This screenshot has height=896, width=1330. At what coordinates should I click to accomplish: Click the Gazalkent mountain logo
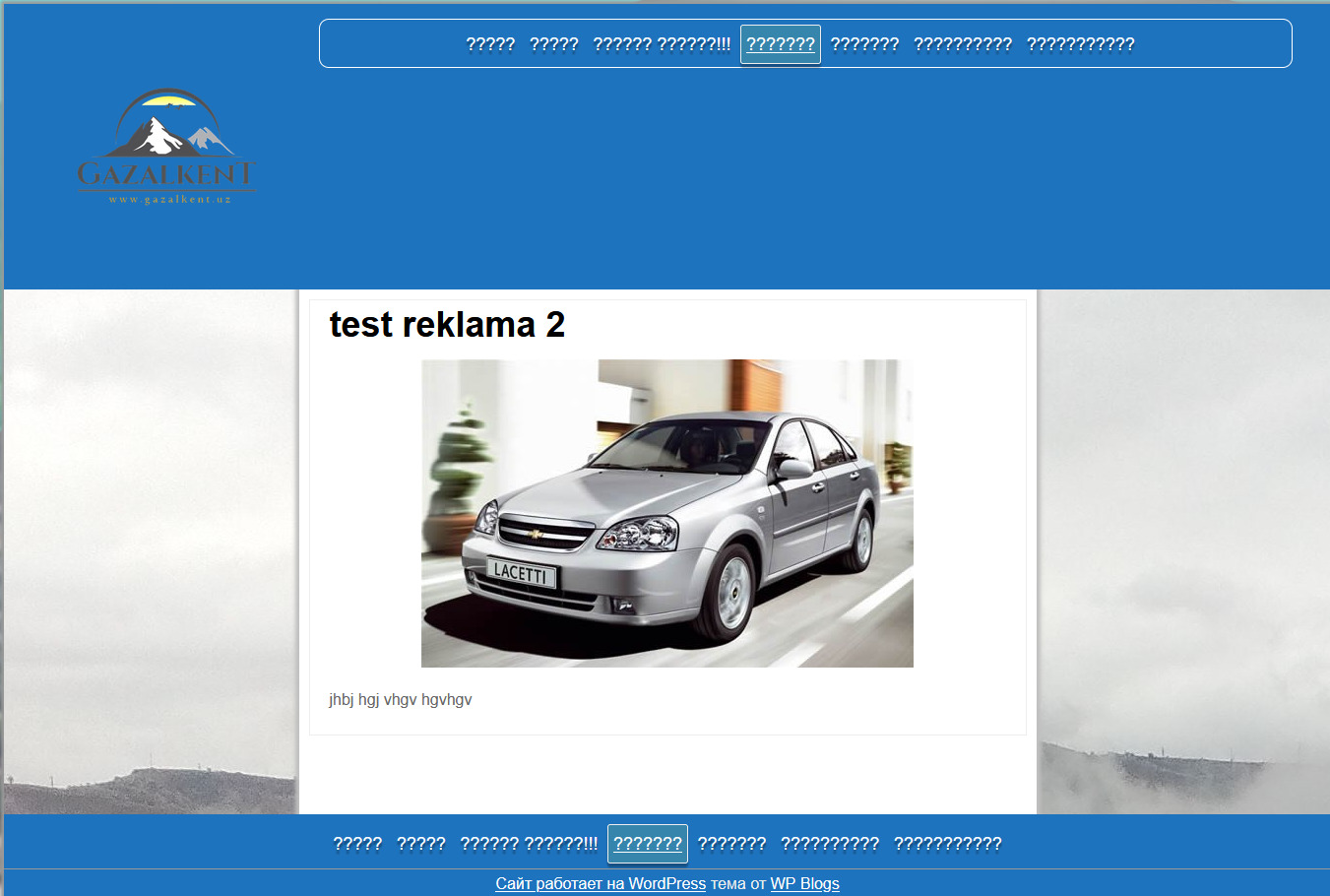(x=165, y=146)
